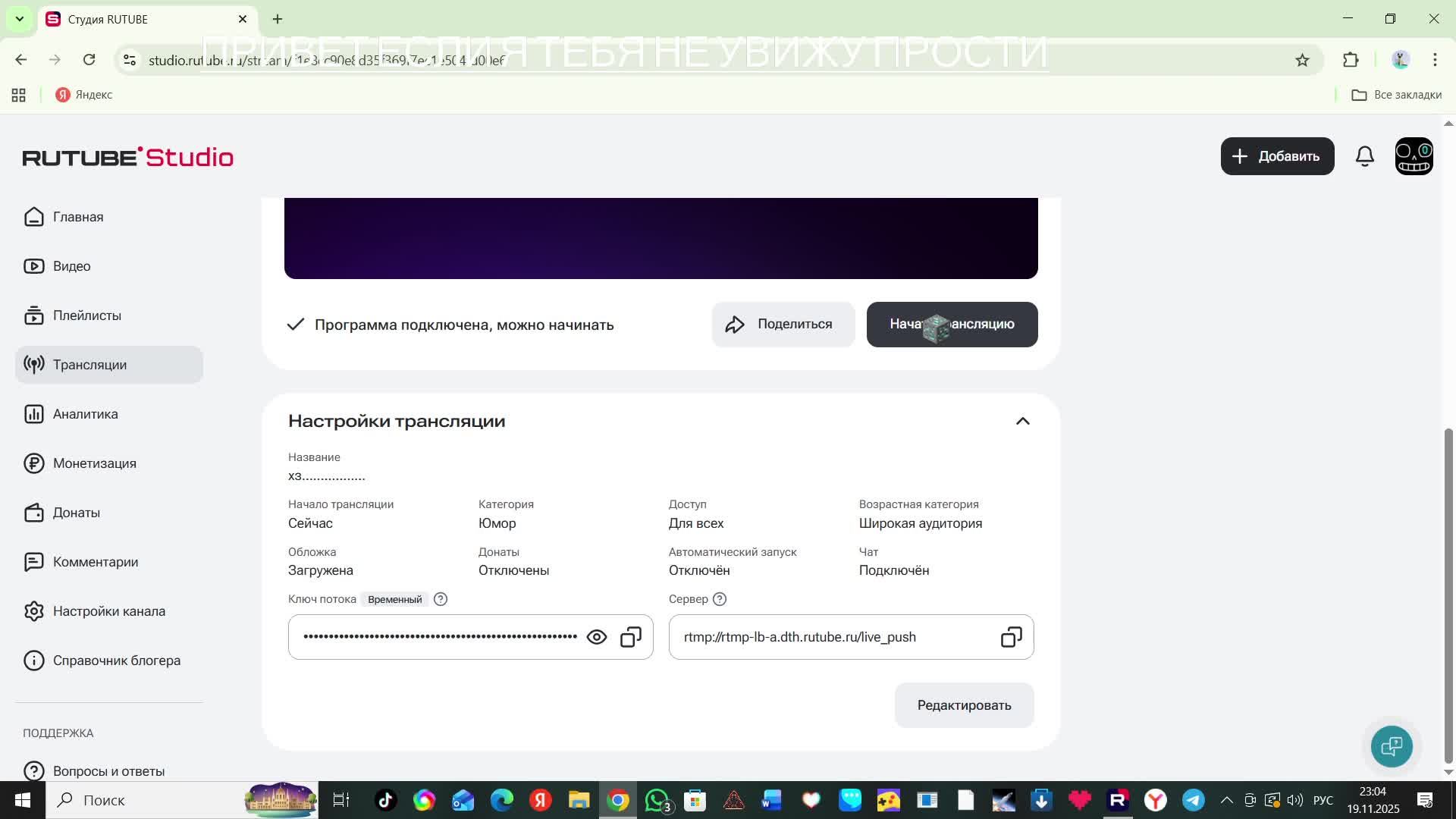Reveal stream key with eye icon
The image size is (1456, 819).
tap(597, 637)
